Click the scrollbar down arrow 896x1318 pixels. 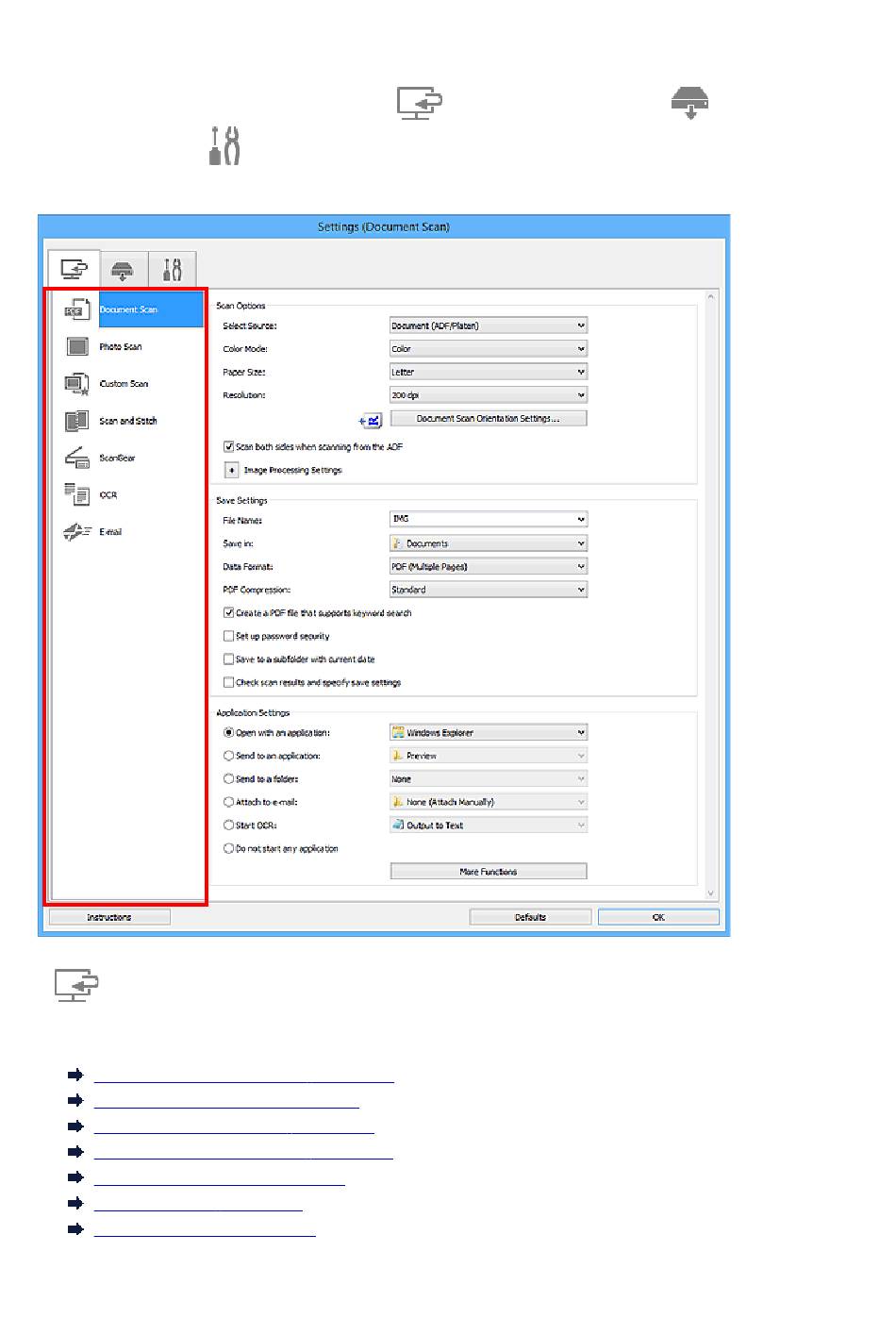tap(711, 892)
